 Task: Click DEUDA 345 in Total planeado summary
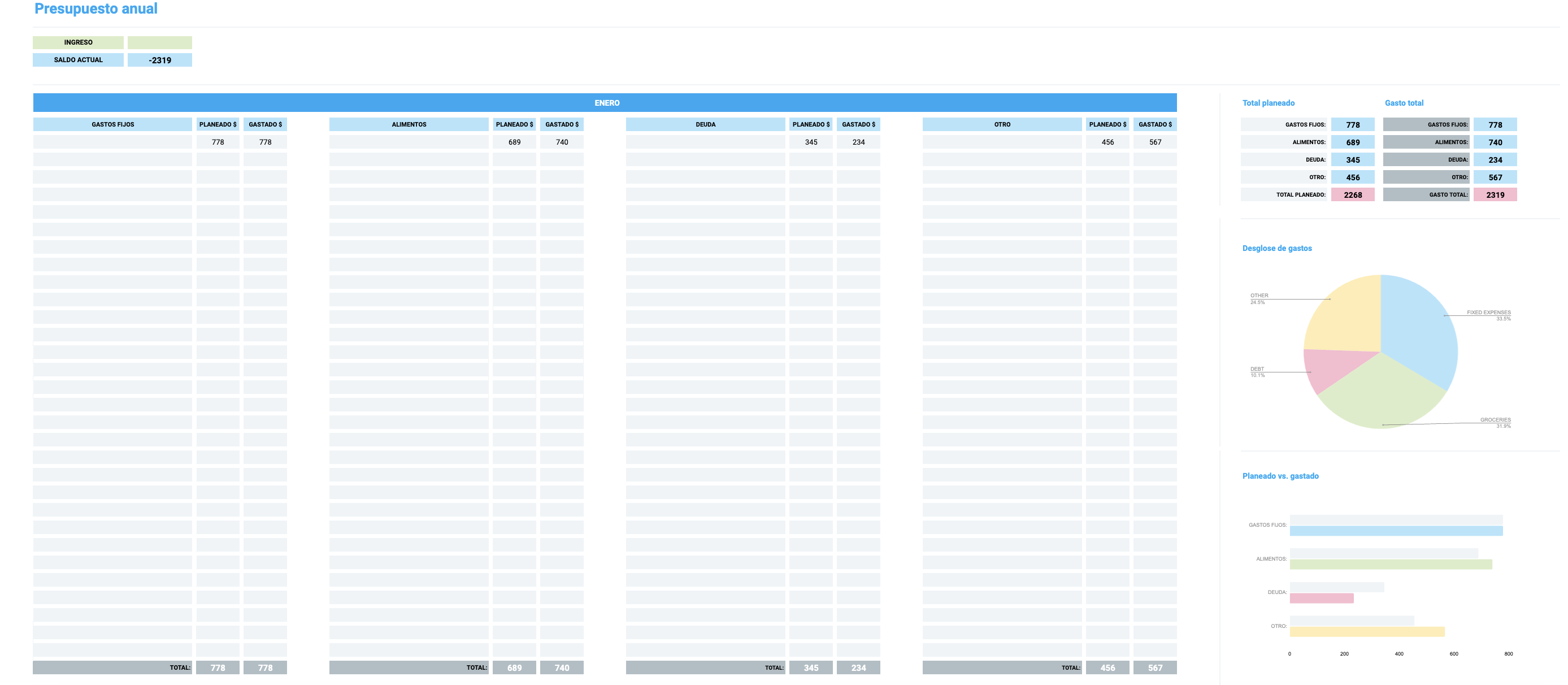1353,159
